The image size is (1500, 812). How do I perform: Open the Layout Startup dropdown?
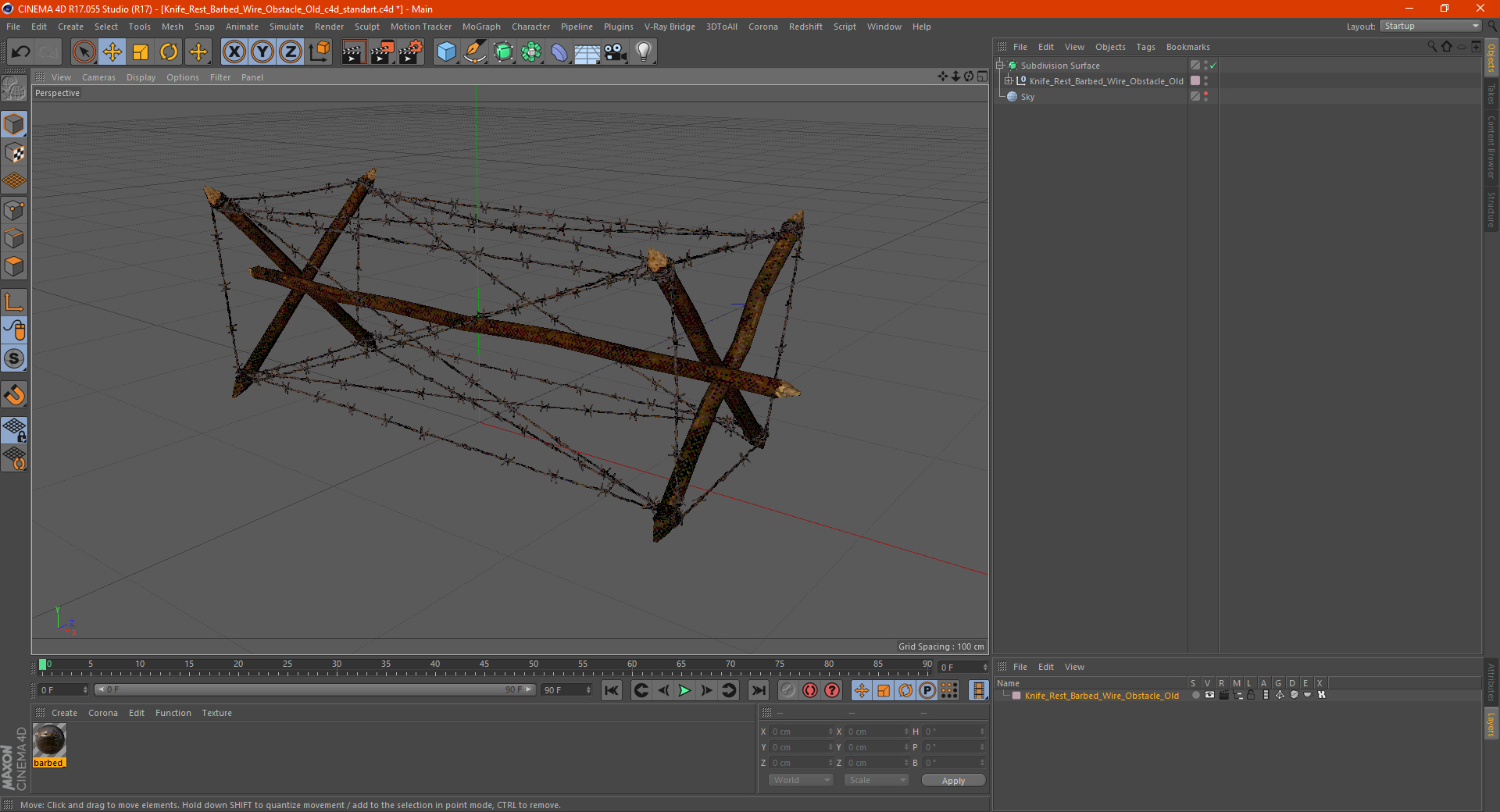[1430, 26]
